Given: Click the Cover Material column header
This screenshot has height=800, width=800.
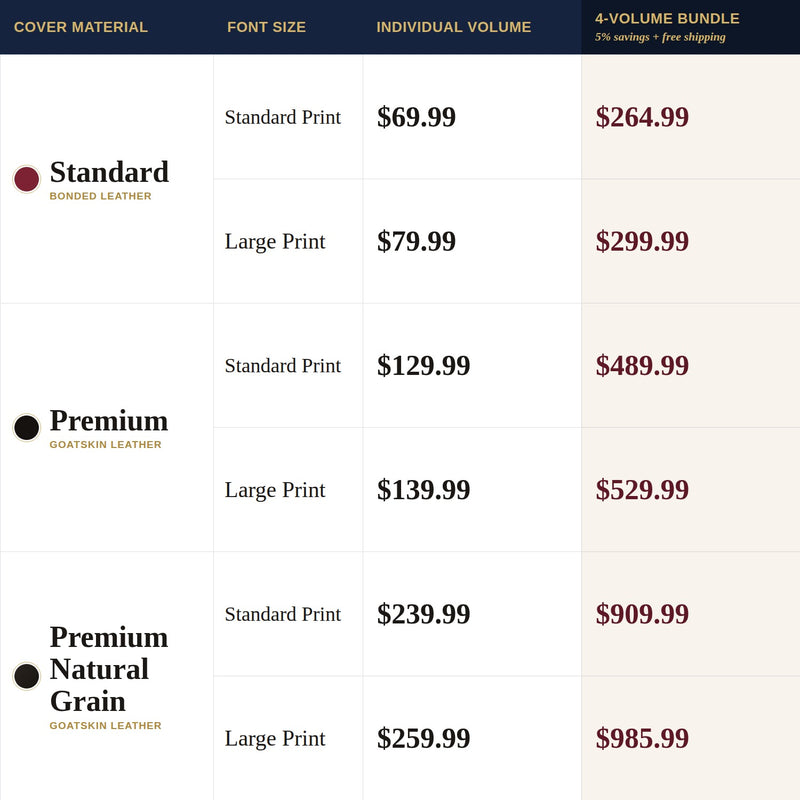Looking at the screenshot, I should pos(81,27).
